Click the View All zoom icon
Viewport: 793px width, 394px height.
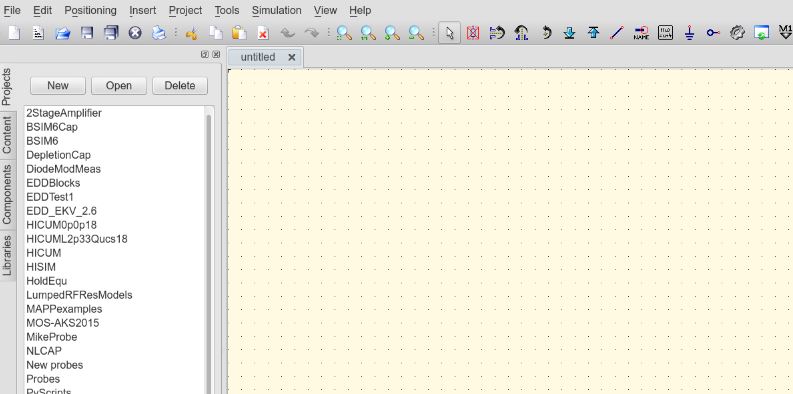(x=344, y=33)
